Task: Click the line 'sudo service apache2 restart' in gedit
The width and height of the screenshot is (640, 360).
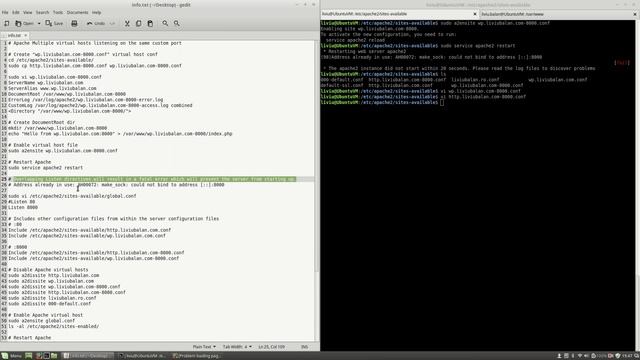Action: coord(45,168)
